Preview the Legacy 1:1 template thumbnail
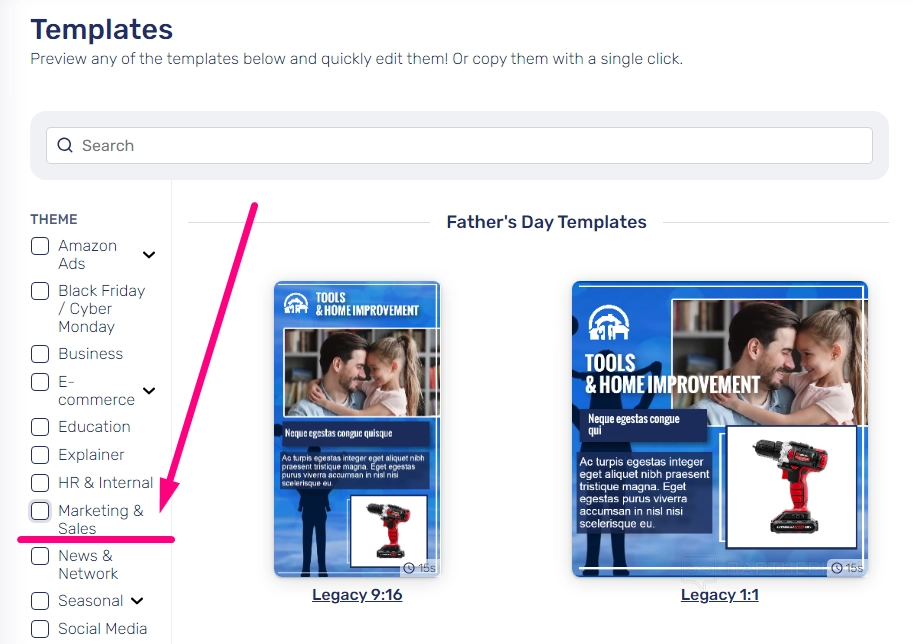913x644 pixels. click(x=720, y=429)
